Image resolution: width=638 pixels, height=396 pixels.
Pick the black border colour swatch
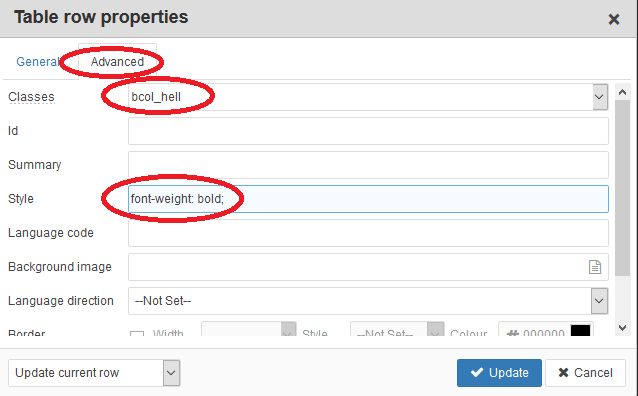tap(580, 330)
